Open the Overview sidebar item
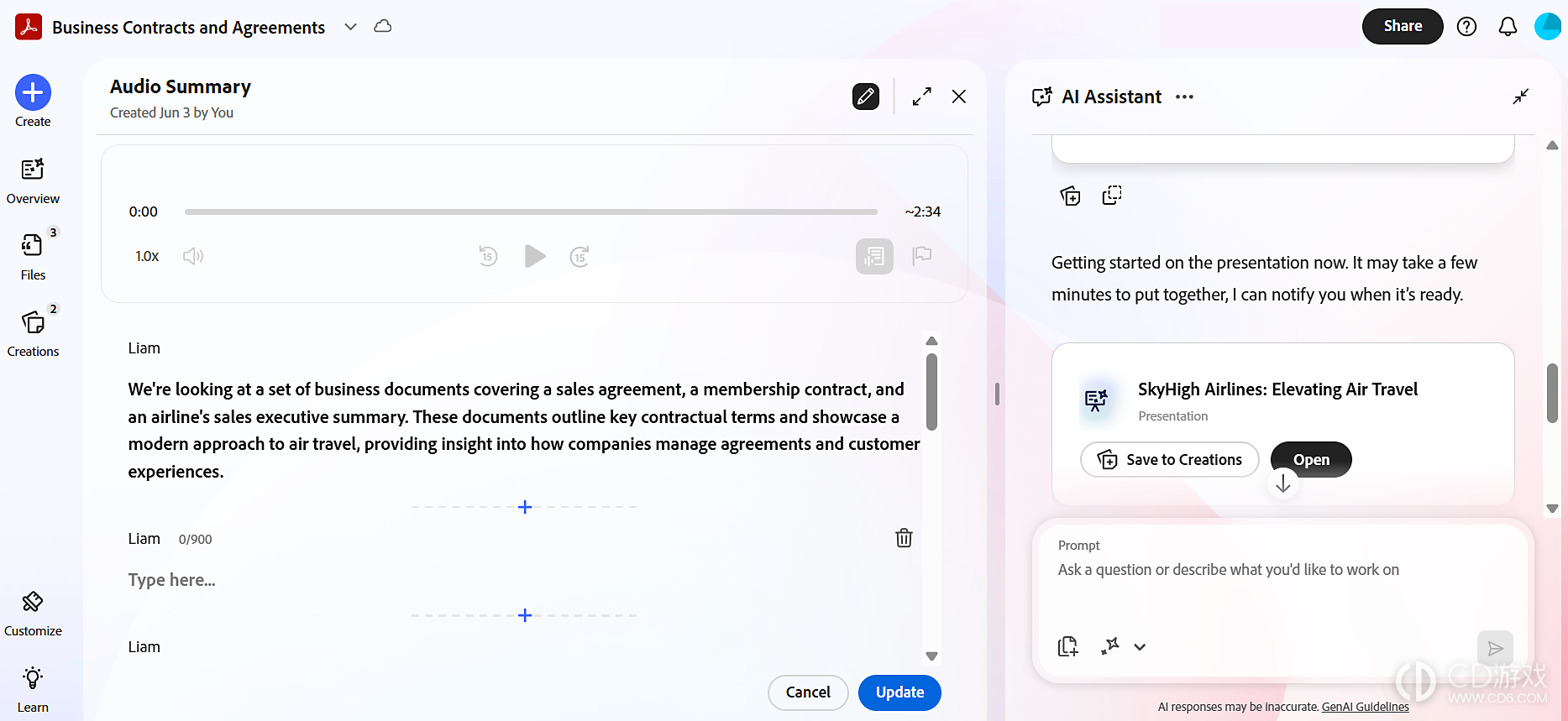Screen dimensions: 1568x721 33,180
